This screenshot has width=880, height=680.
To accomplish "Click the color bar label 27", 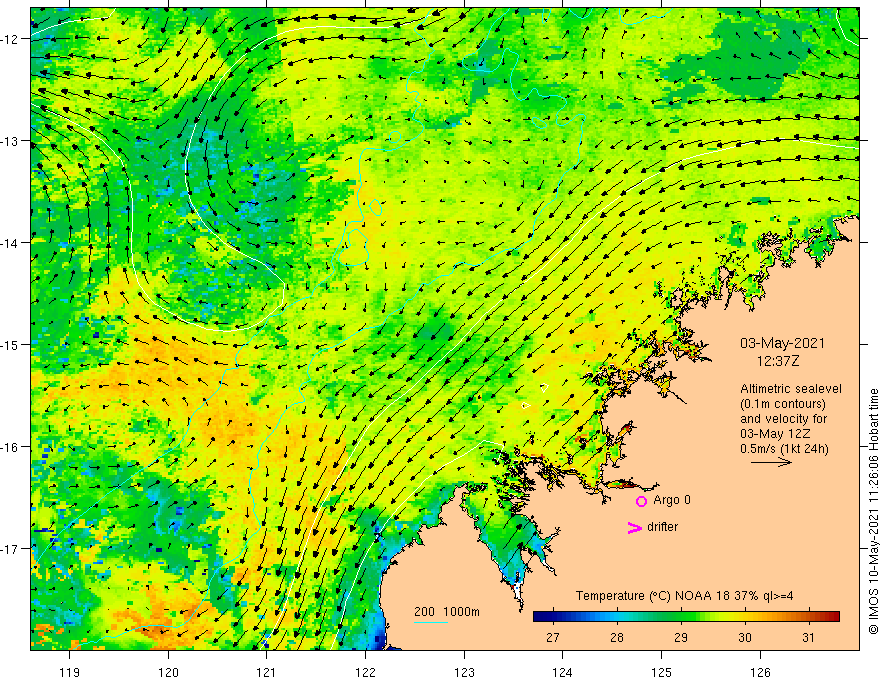I will pos(553,638).
